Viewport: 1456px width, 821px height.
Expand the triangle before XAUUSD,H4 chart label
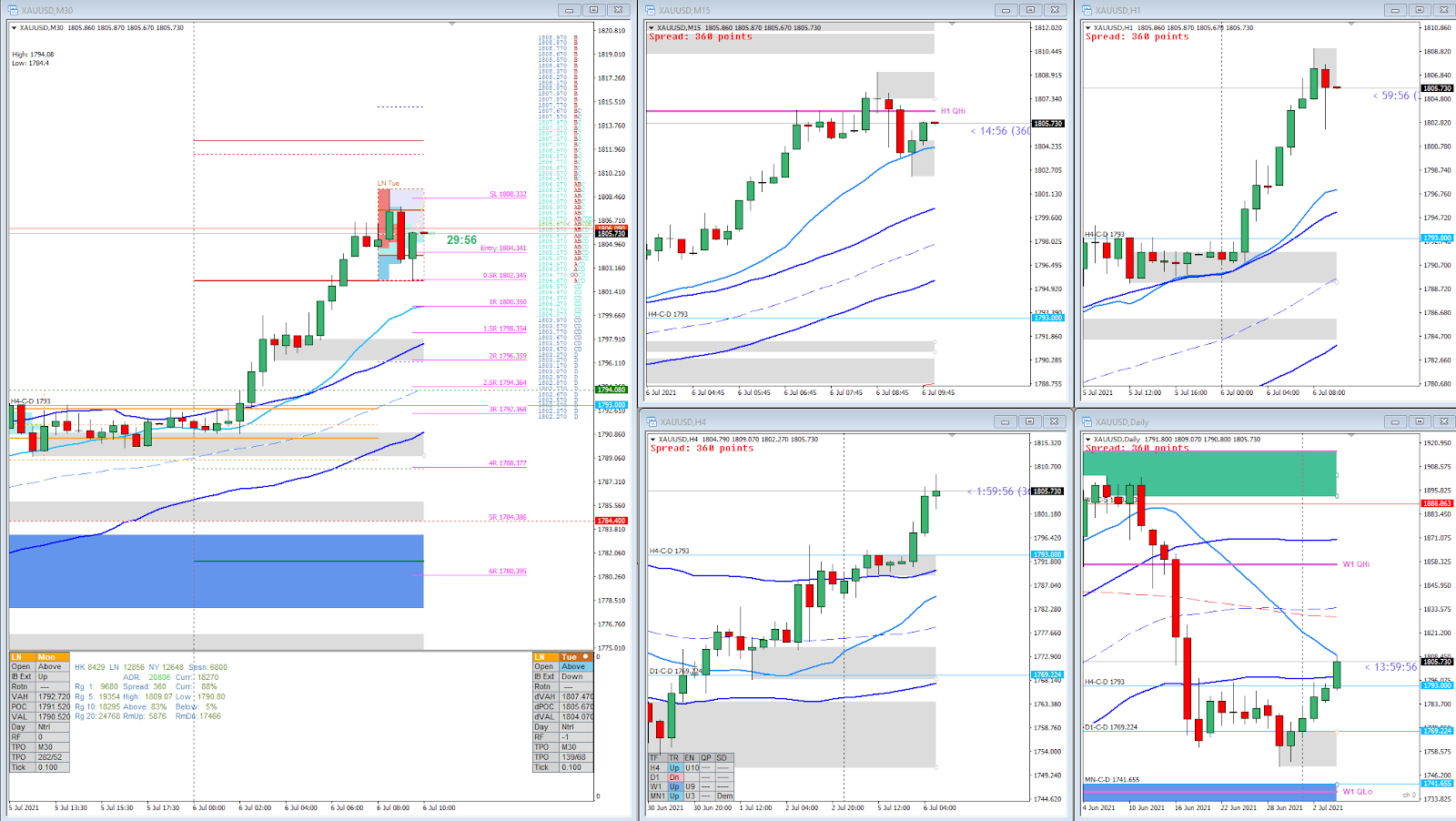(652, 440)
